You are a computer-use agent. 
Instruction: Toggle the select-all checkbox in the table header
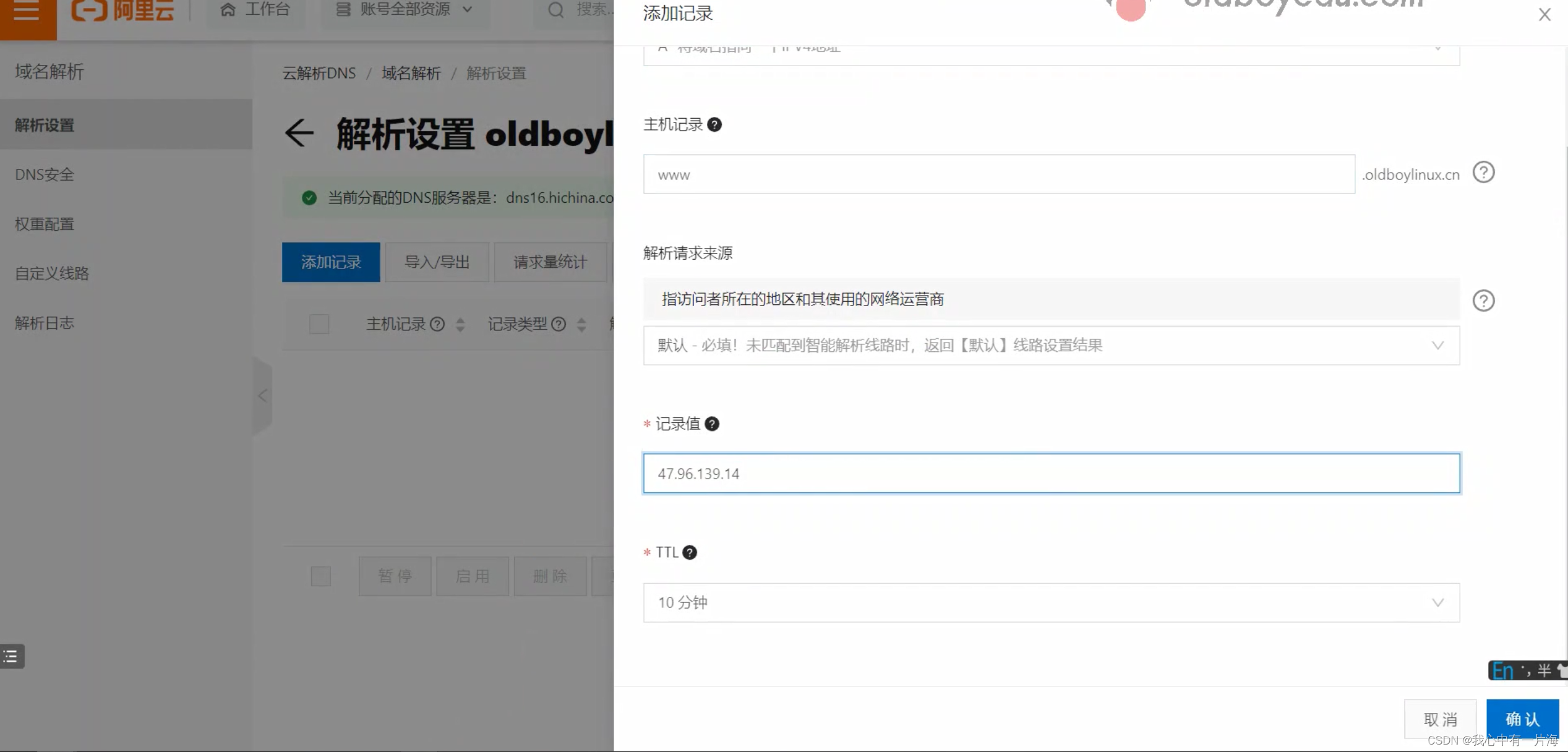(319, 324)
